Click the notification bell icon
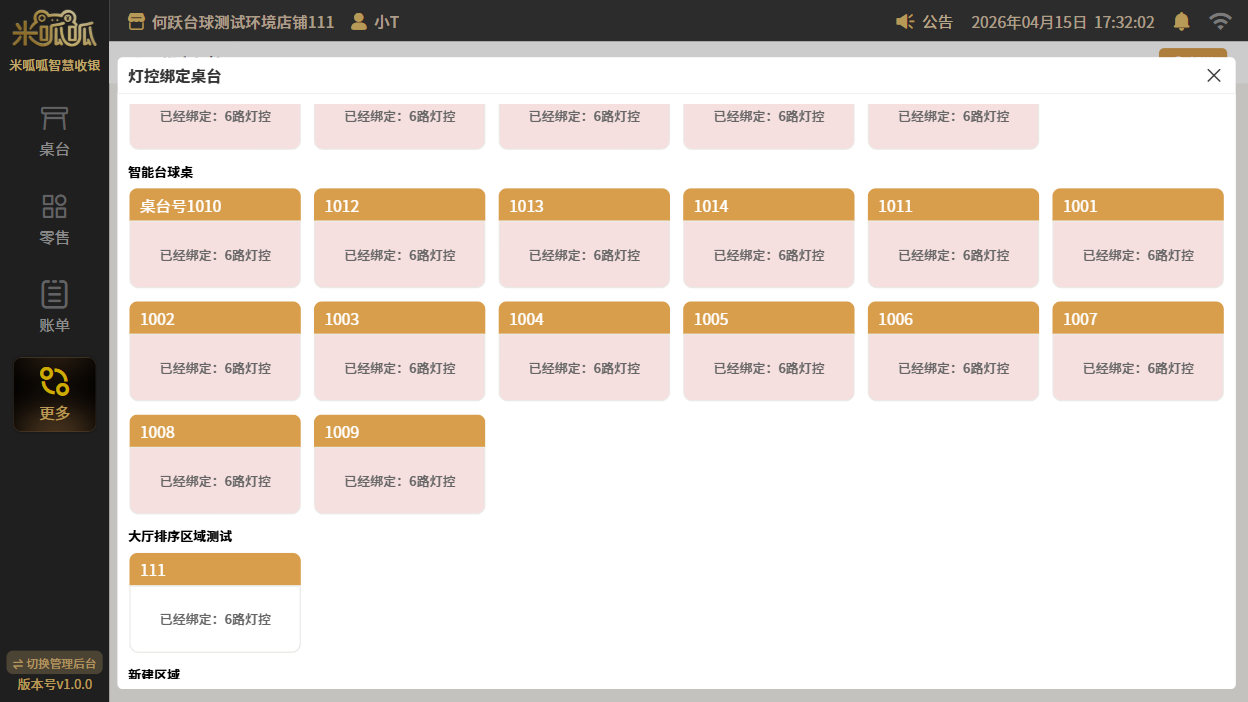Viewport: 1248px width, 702px height. 1181,21
